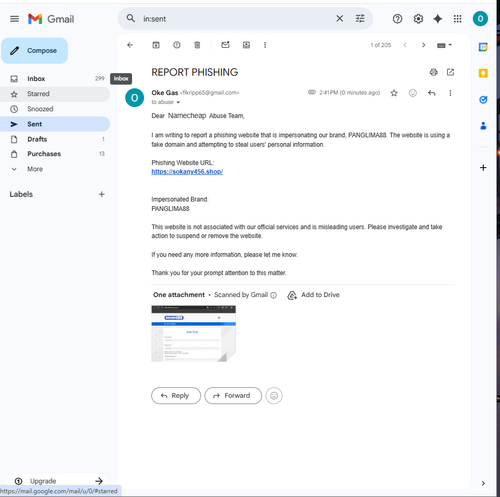Go to the older conversation arrow
The width and height of the screenshot is (500, 497).
point(423,45)
